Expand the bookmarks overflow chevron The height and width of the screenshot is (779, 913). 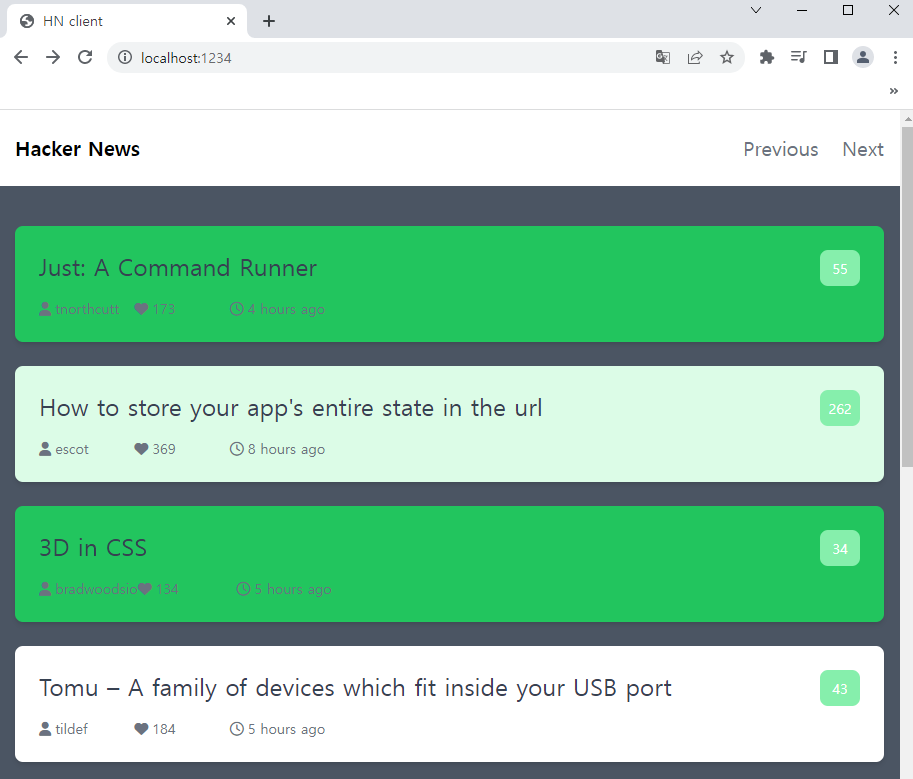tap(894, 91)
